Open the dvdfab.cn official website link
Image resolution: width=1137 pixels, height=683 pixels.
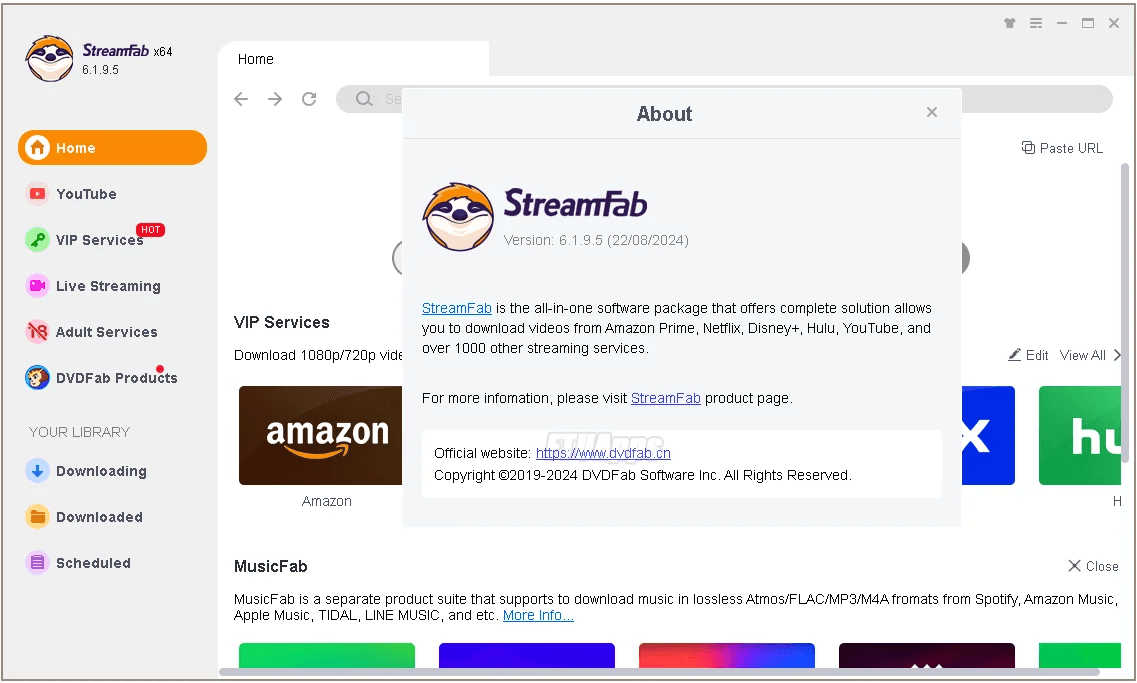[603, 452]
